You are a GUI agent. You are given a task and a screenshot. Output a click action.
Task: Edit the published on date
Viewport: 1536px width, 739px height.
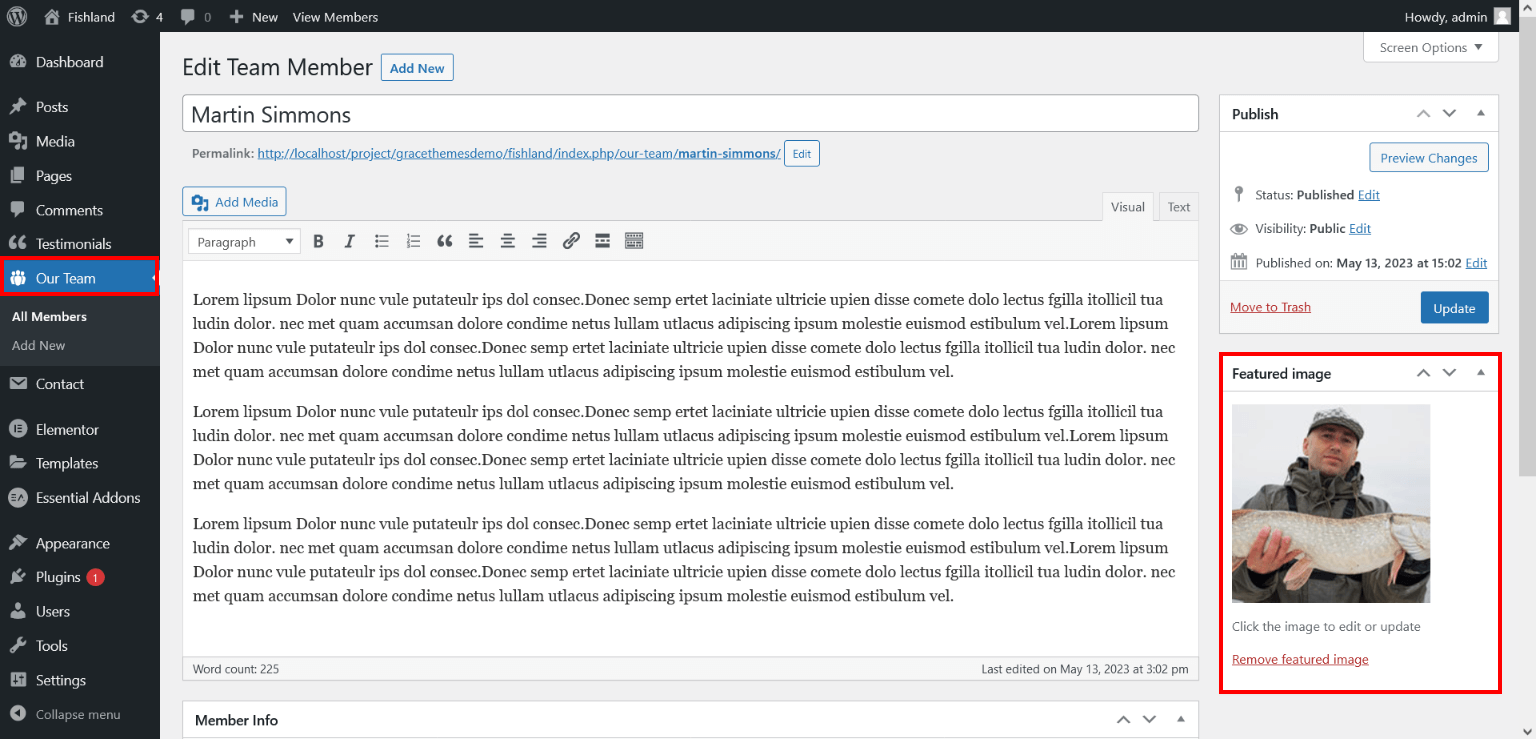pyautogui.click(x=1476, y=263)
